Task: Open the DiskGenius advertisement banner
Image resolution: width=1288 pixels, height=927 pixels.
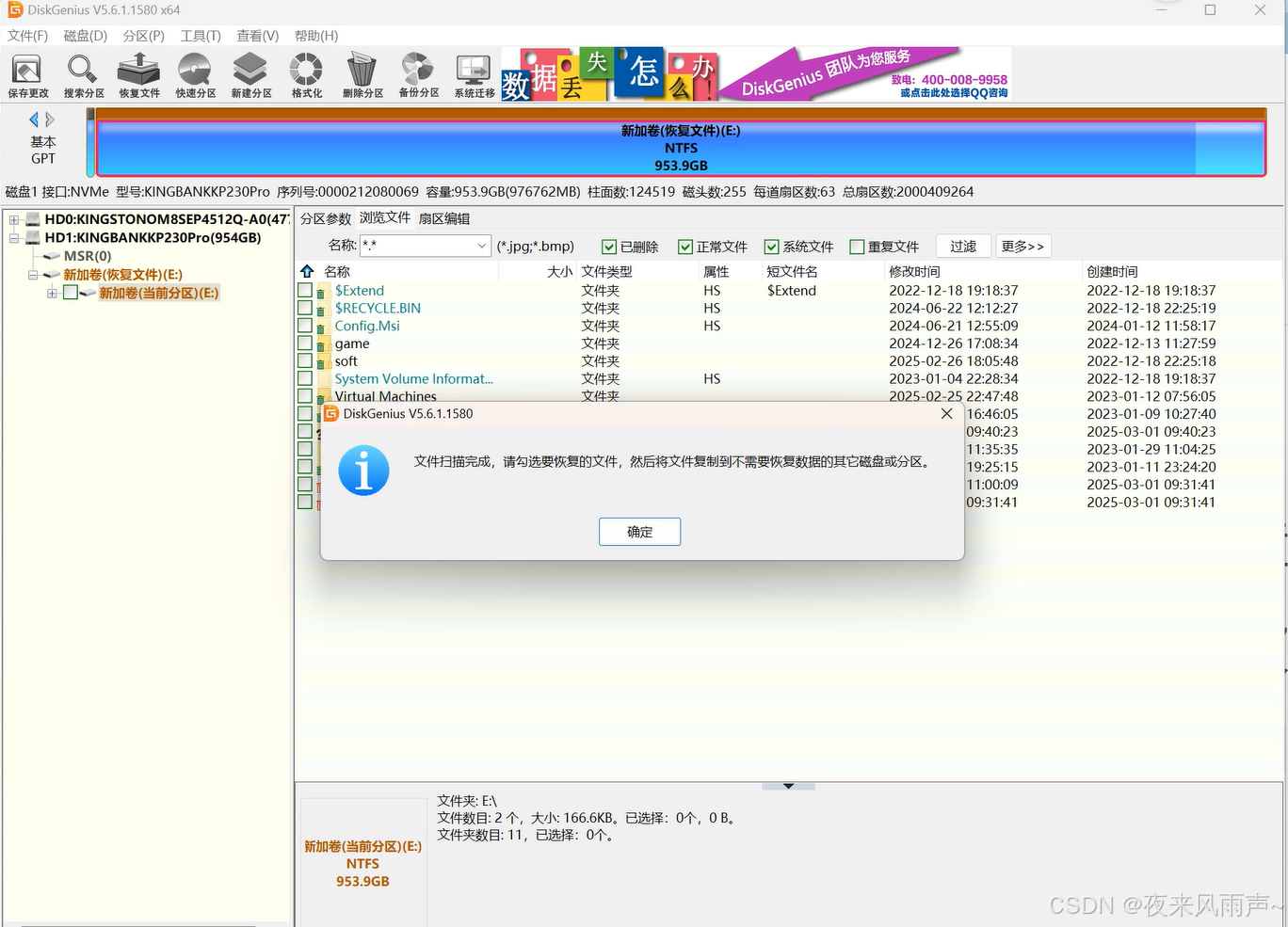Action: click(756, 74)
